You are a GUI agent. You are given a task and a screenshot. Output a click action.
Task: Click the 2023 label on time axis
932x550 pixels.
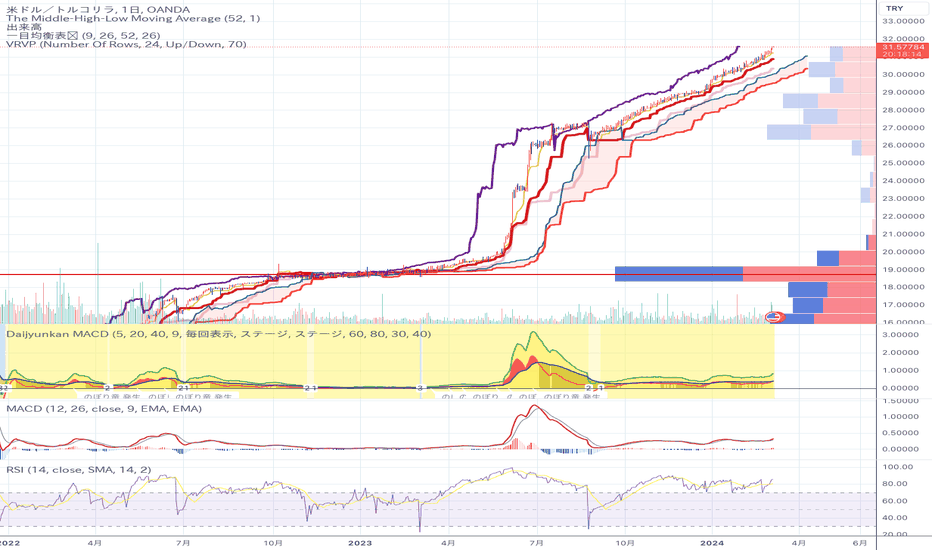pos(360,543)
